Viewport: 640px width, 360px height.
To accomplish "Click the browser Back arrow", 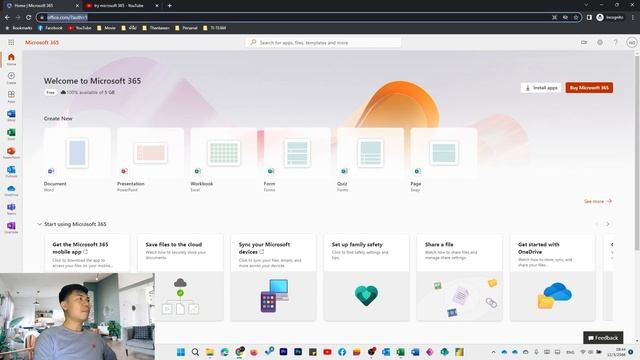I will point(7,17).
